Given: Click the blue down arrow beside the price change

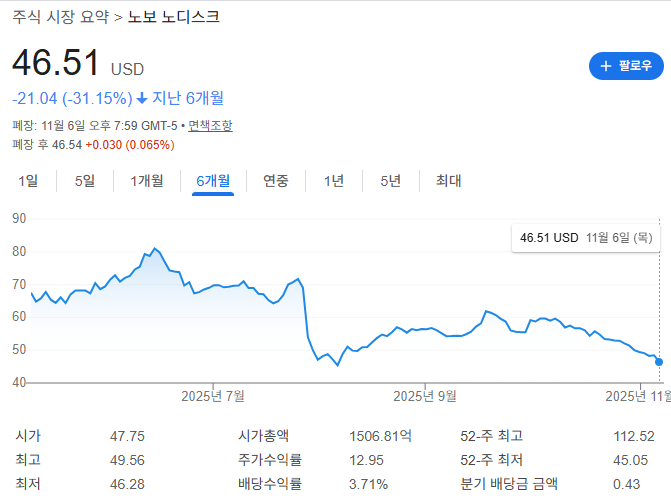Looking at the screenshot, I should pos(142,98).
